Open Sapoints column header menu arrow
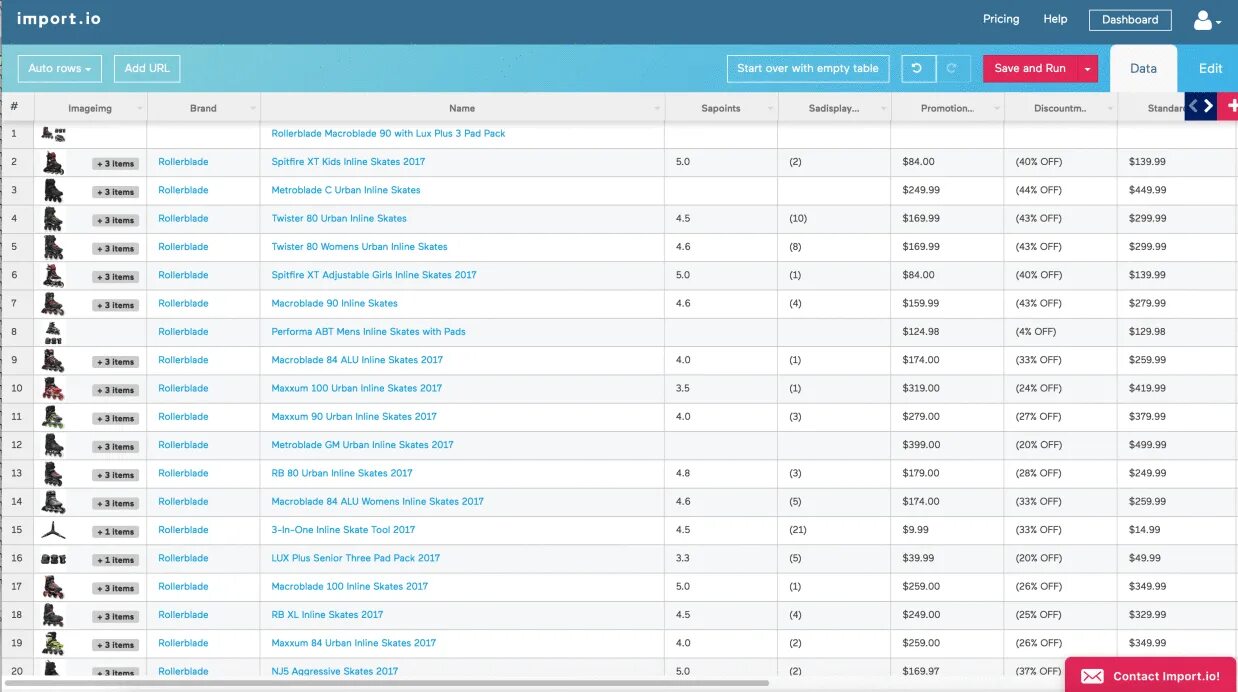Viewport: 1238px width, 692px height. 770,109
